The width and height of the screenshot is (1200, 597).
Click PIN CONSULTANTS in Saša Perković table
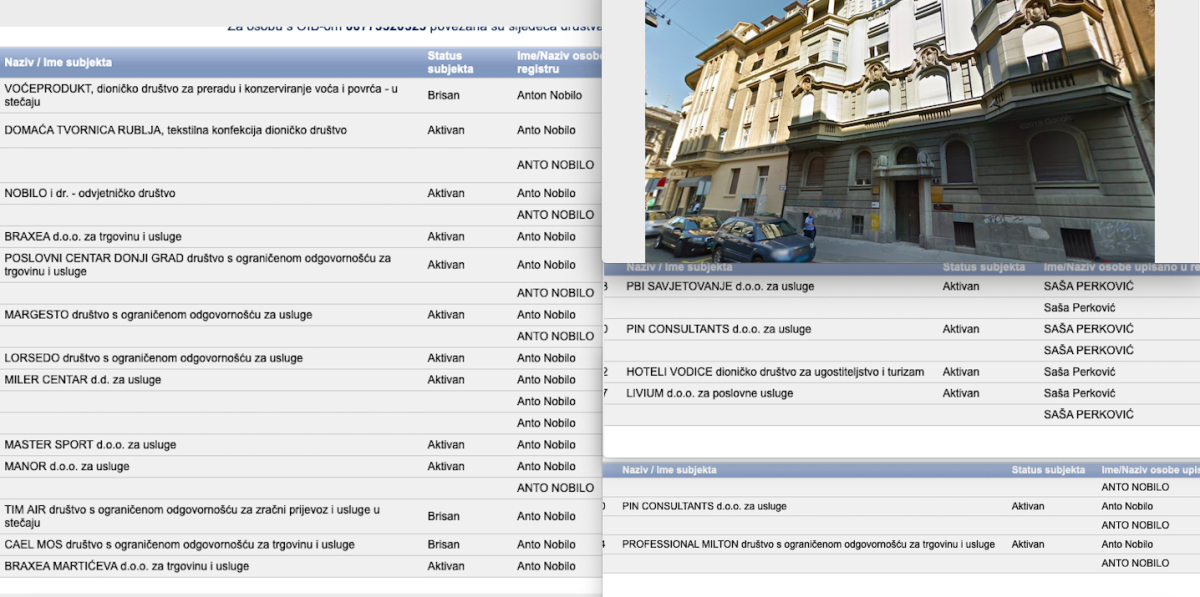click(x=718, y=329)
